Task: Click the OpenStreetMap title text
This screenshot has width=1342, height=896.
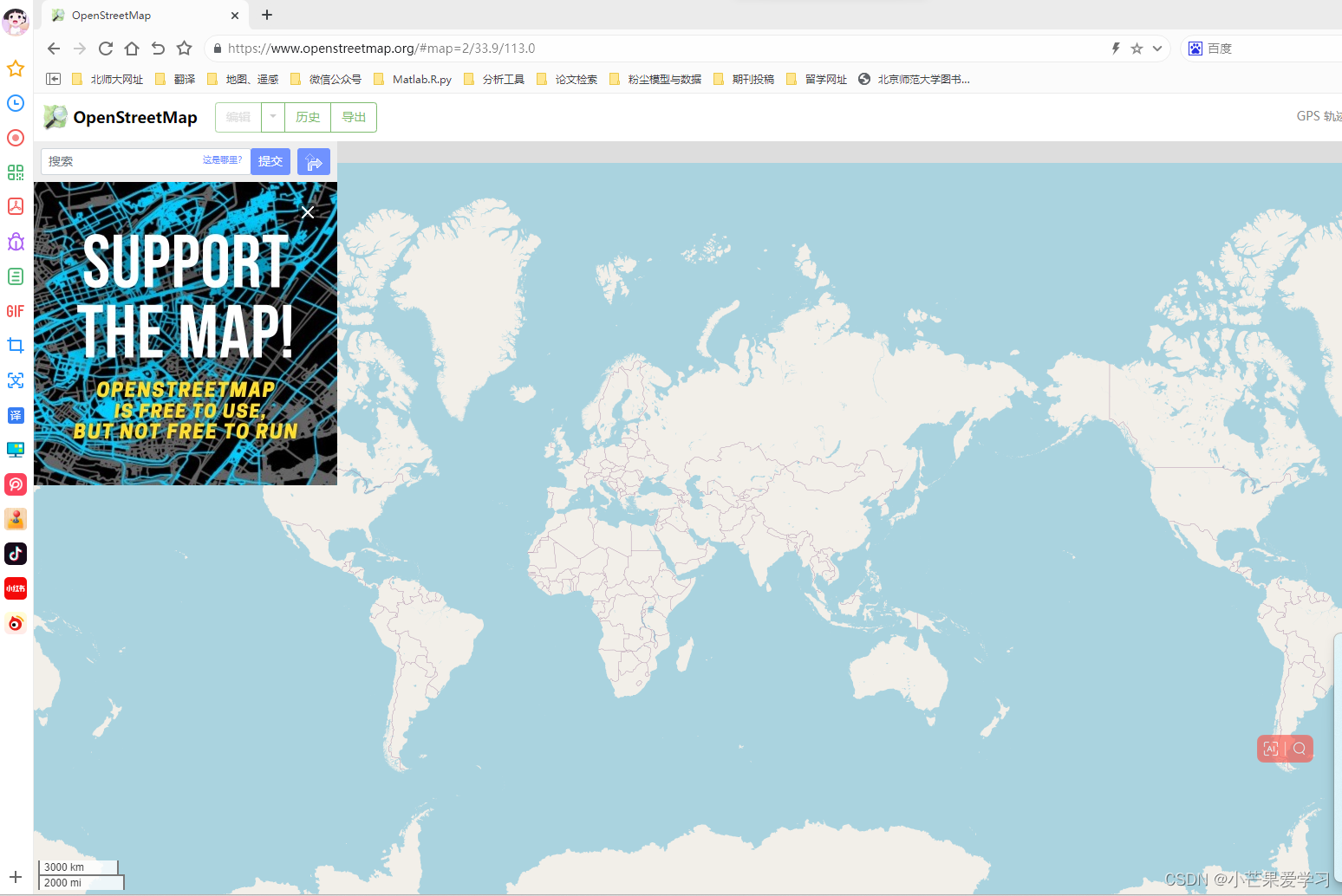Action: click(x=135, y=117)
